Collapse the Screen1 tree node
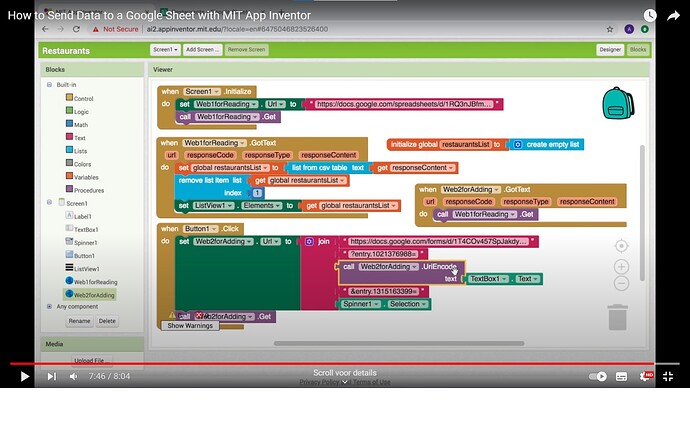 point(49,202)
